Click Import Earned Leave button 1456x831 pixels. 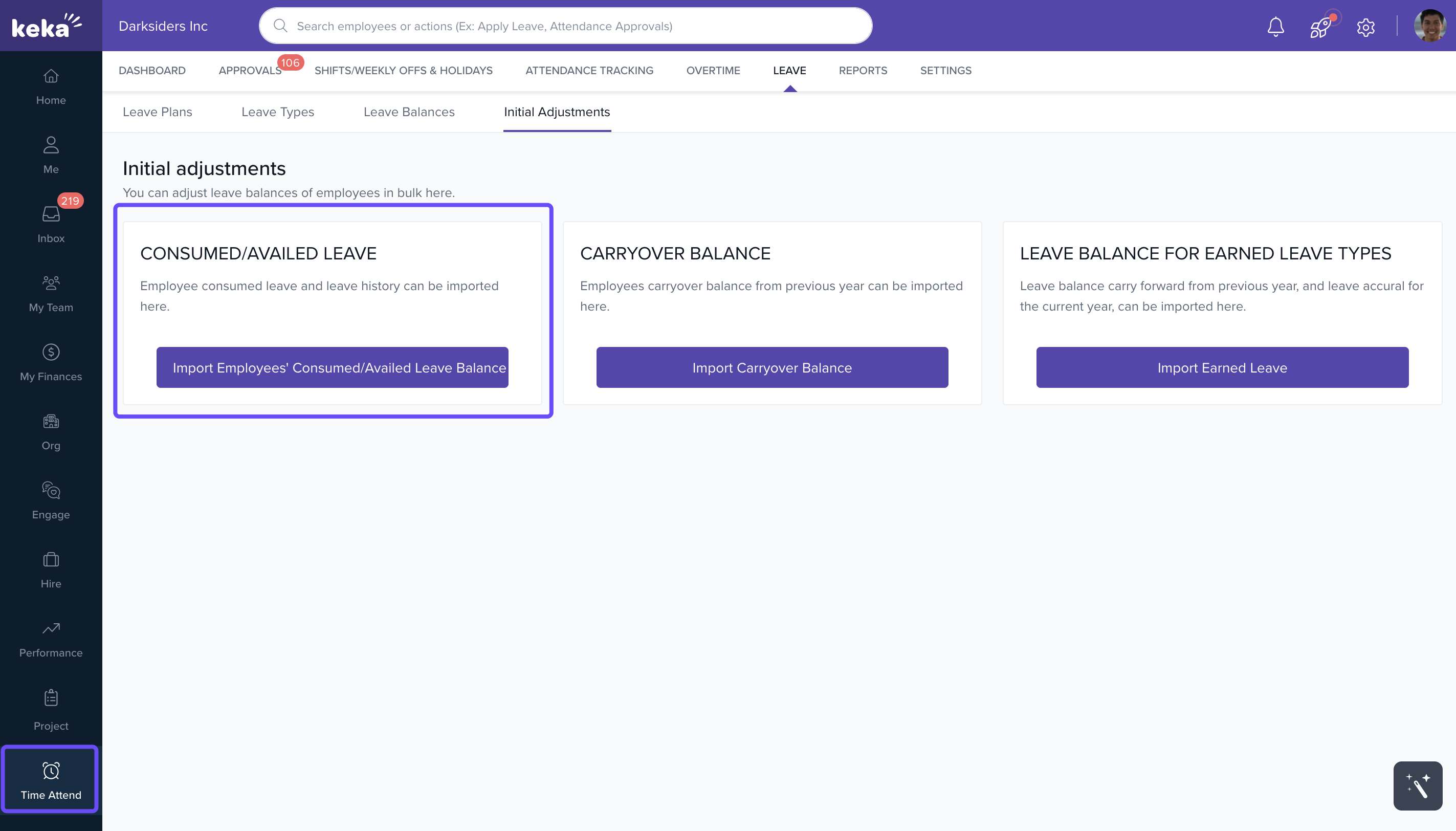pos(1222,367)
